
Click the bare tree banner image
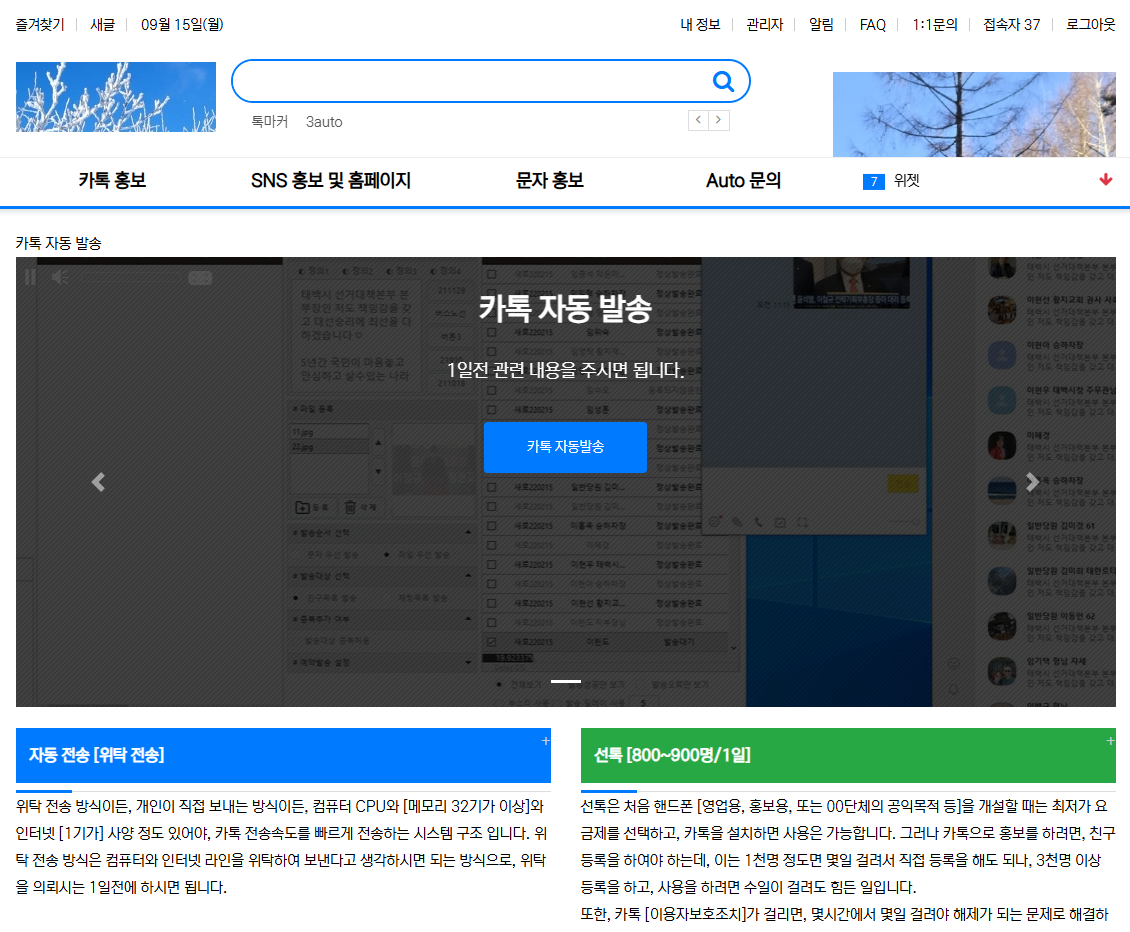tap(974, 114)
